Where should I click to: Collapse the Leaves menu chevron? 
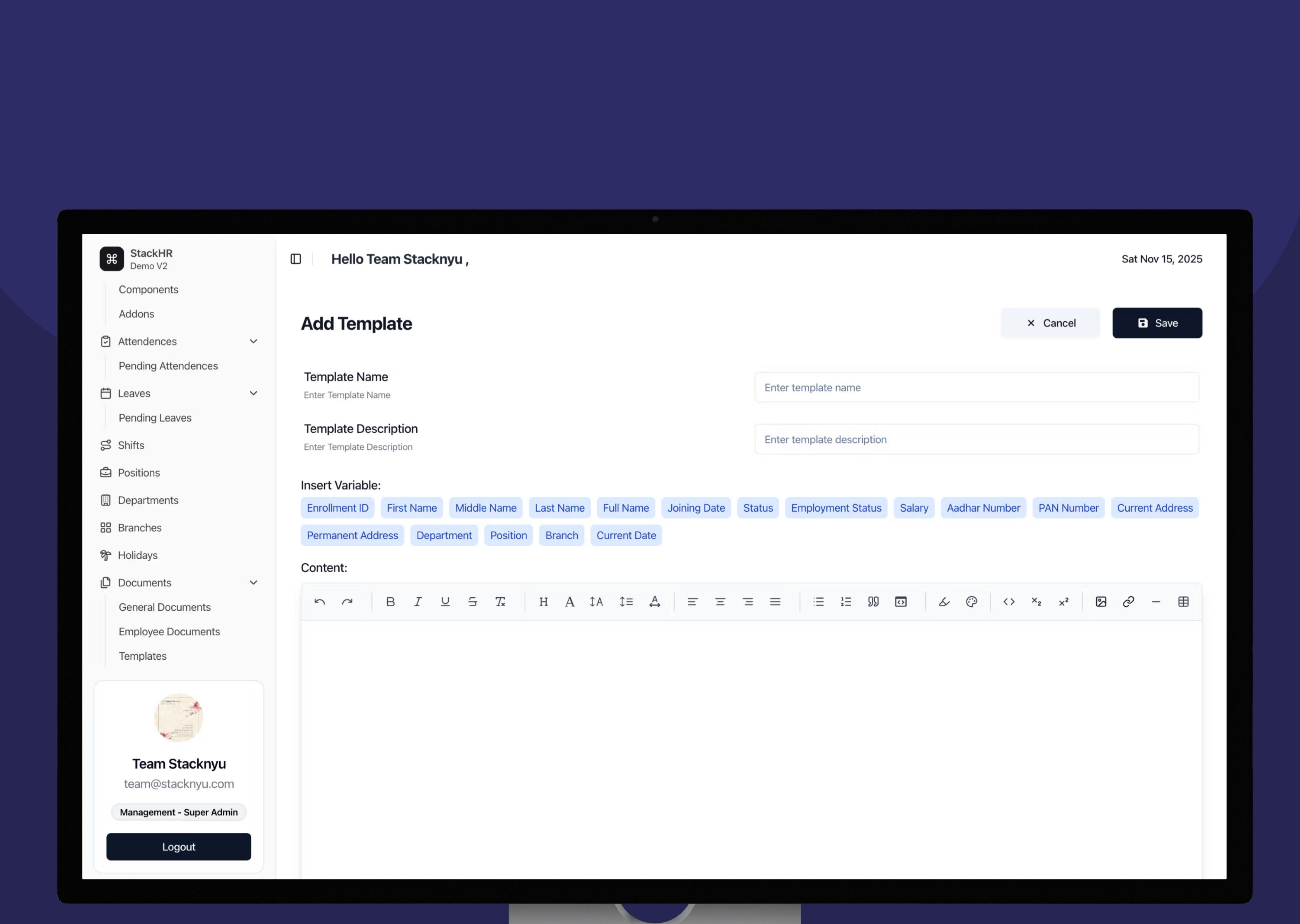253,393
